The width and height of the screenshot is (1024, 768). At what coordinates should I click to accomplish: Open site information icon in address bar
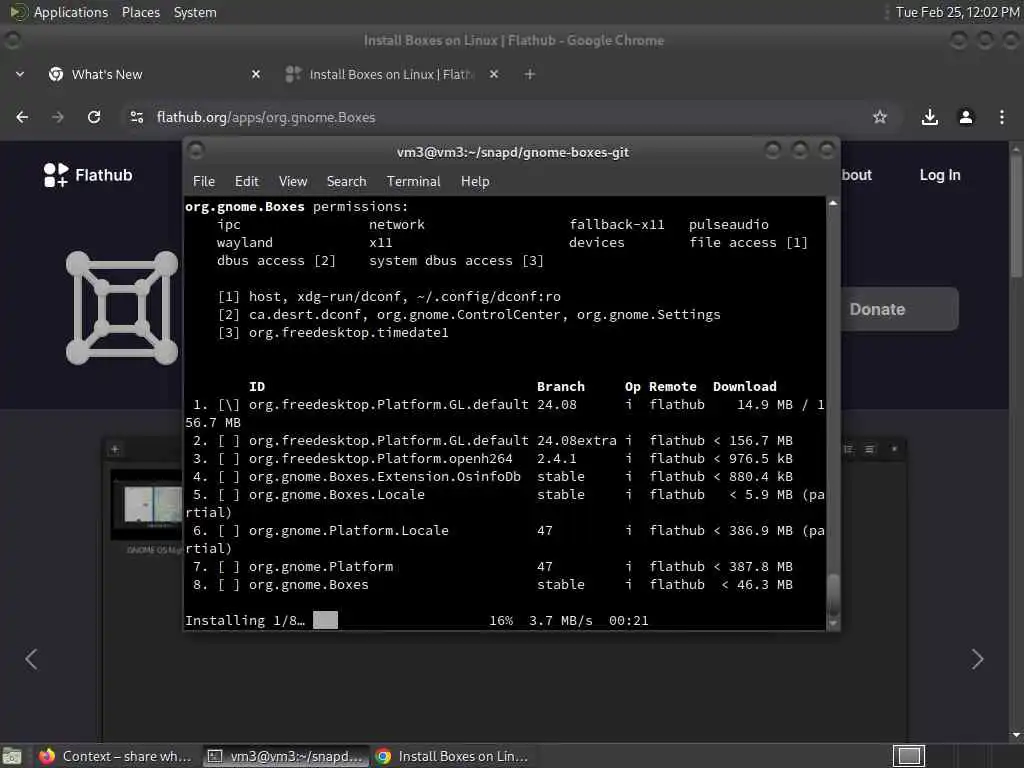tap(136, 117)
